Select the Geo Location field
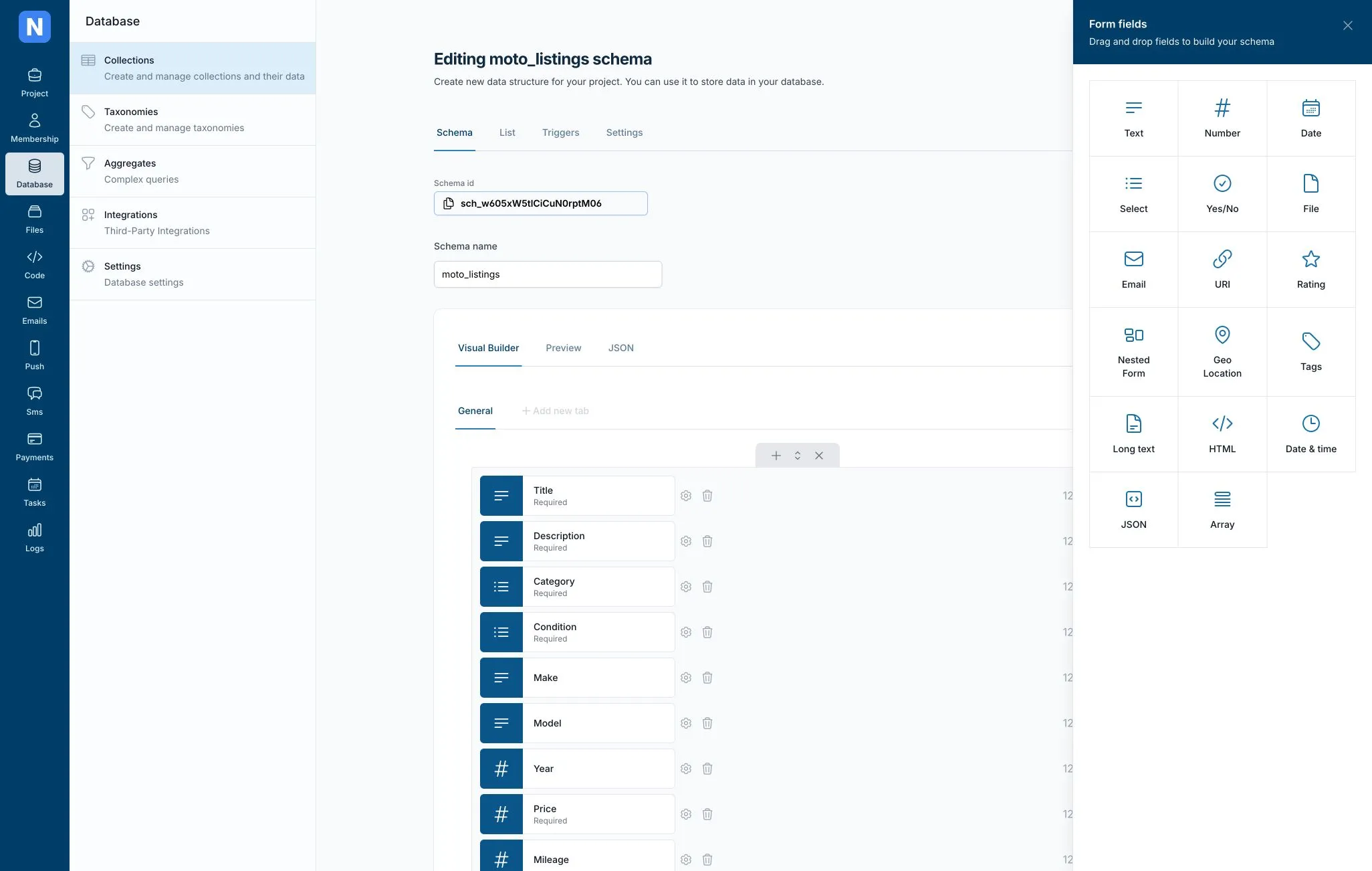 (1222, 352)
